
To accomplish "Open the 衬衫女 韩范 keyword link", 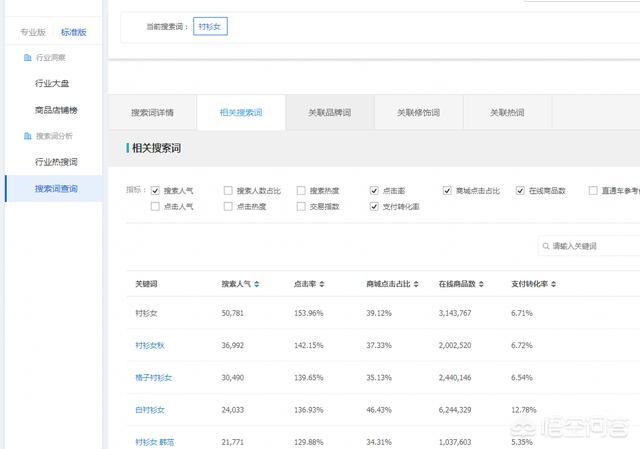I will pos(155,442).
